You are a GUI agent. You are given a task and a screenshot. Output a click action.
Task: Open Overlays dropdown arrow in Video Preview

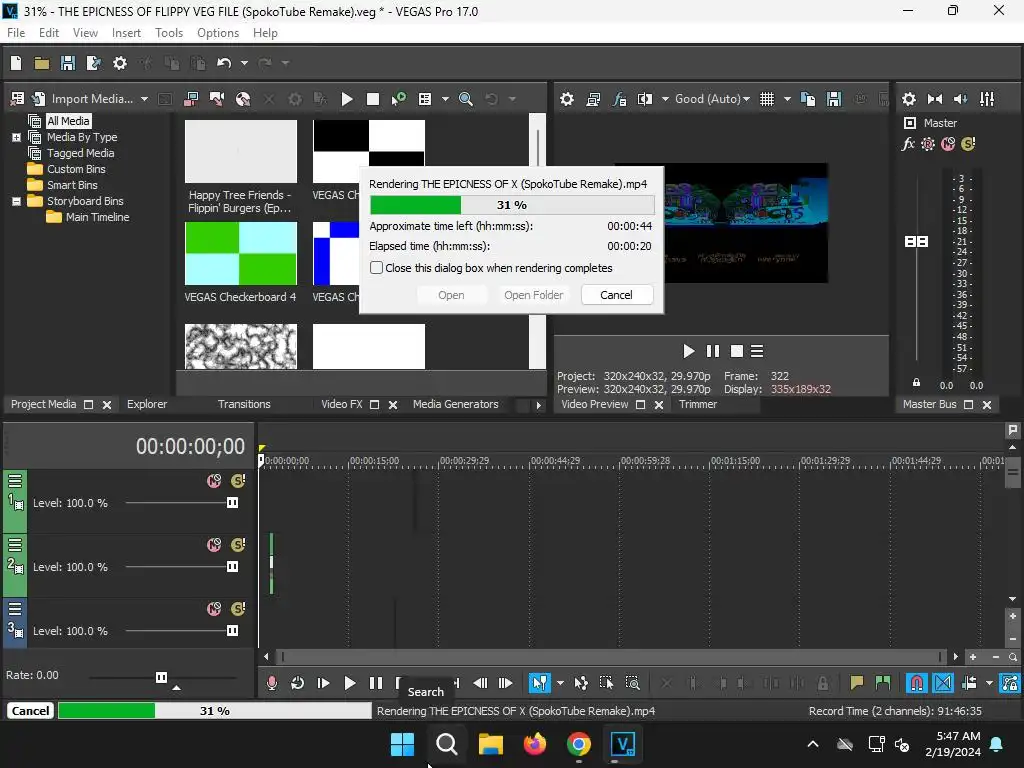click(x=787, y=99)
